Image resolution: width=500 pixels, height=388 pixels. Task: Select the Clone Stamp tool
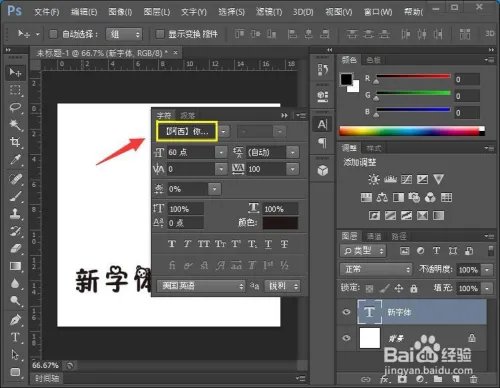[15, 214]
